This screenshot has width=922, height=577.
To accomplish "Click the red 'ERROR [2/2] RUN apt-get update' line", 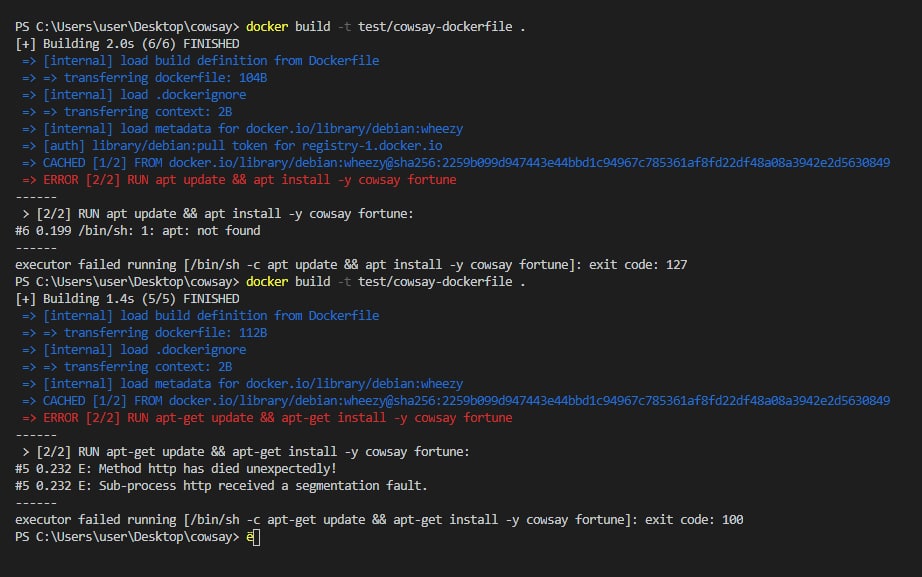I will pos(267,418).
